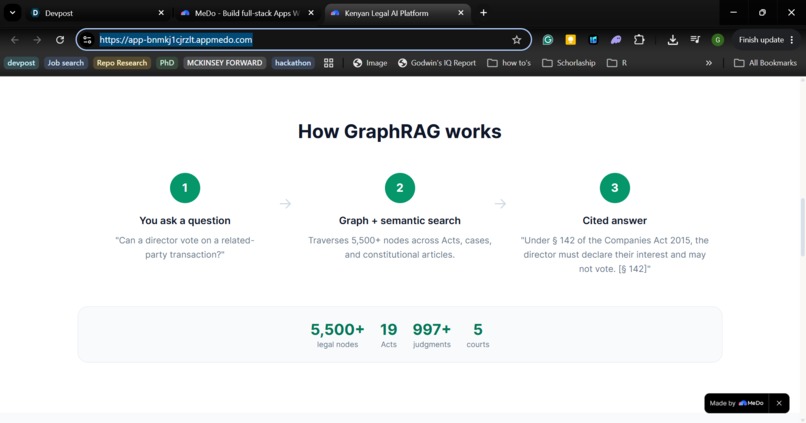Open the Chrome three-dot menu
Image resolution: width=806 pixels, height=423 pixels.
792,40
